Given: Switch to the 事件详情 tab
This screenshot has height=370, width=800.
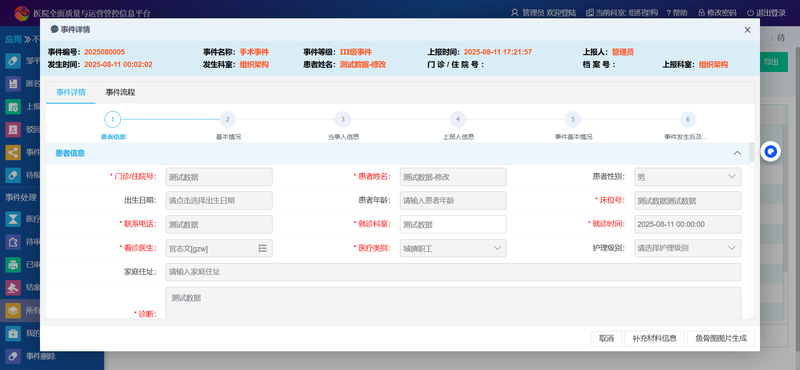Looking at the screenshot, I should (x=71, y=92).
